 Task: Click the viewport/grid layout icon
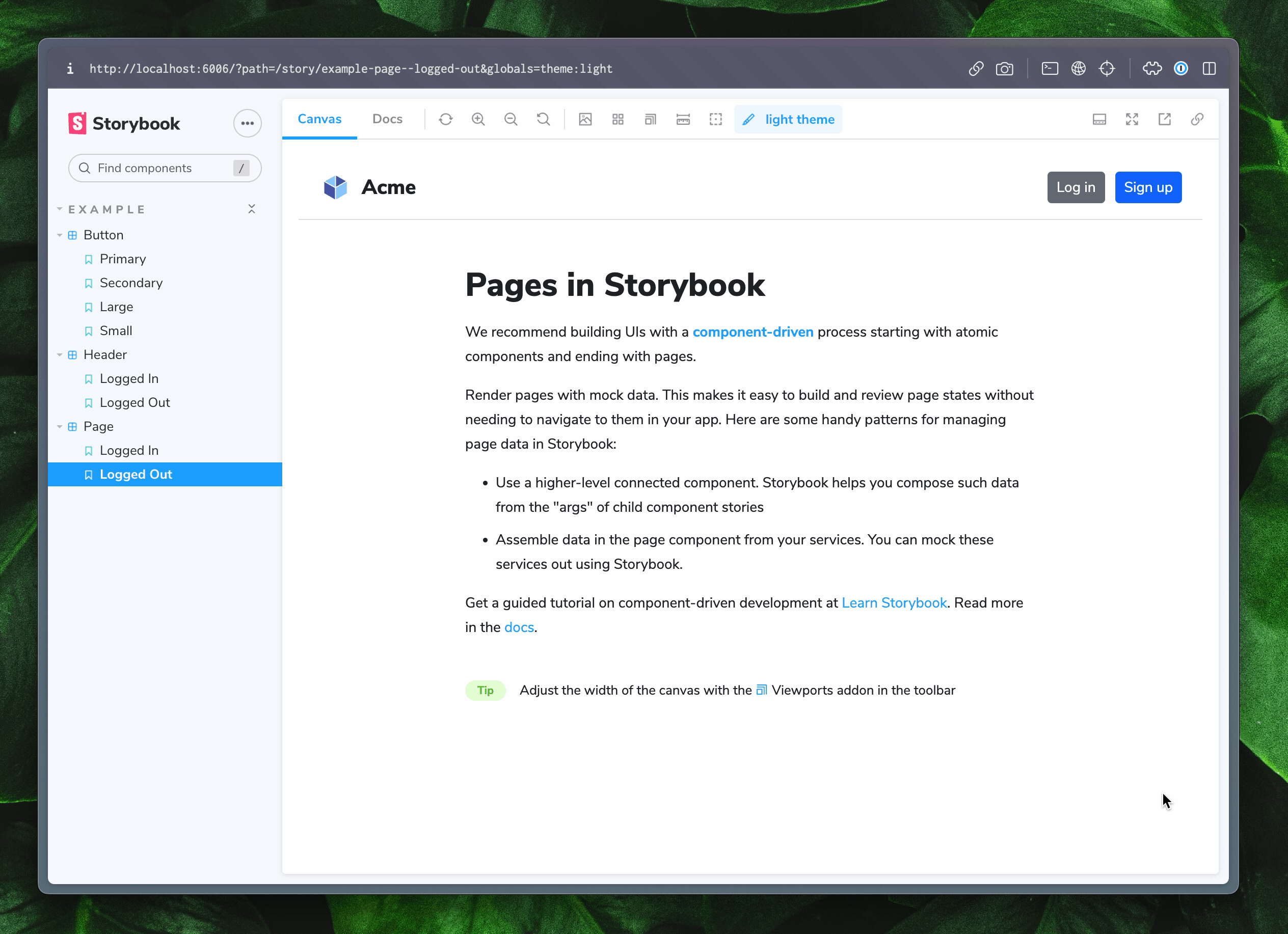[x=618, y=119]
